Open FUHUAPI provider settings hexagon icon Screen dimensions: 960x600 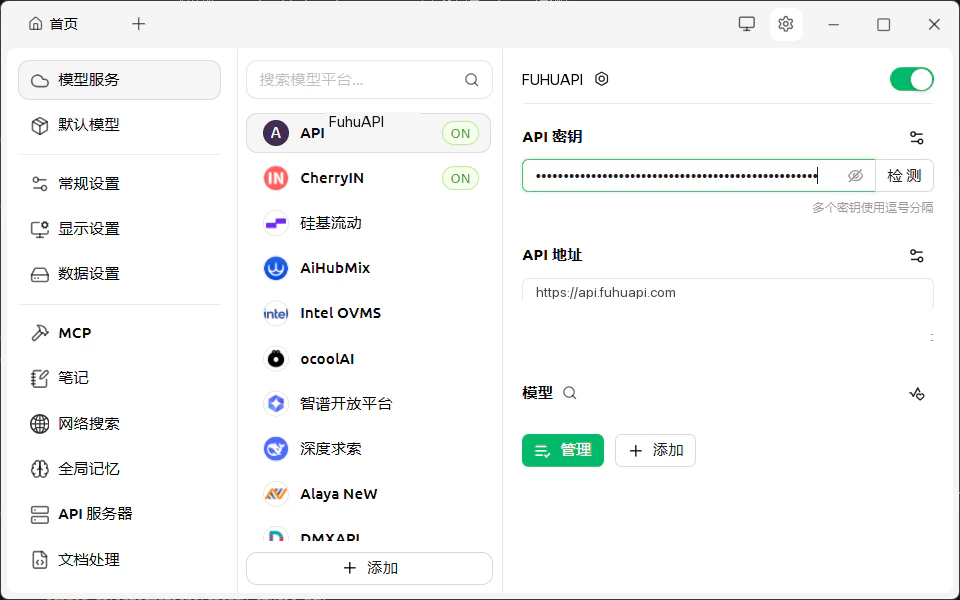pos(602,79)
